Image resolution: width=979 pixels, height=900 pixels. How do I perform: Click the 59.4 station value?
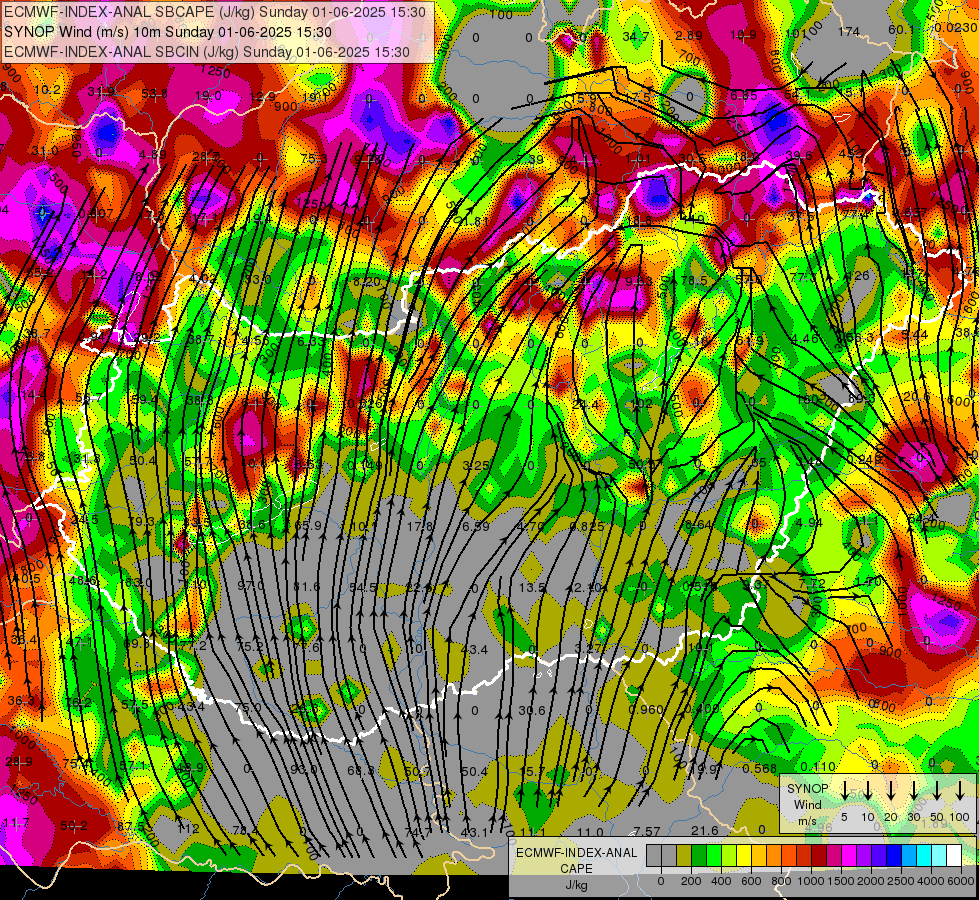(x=144, y=399)
